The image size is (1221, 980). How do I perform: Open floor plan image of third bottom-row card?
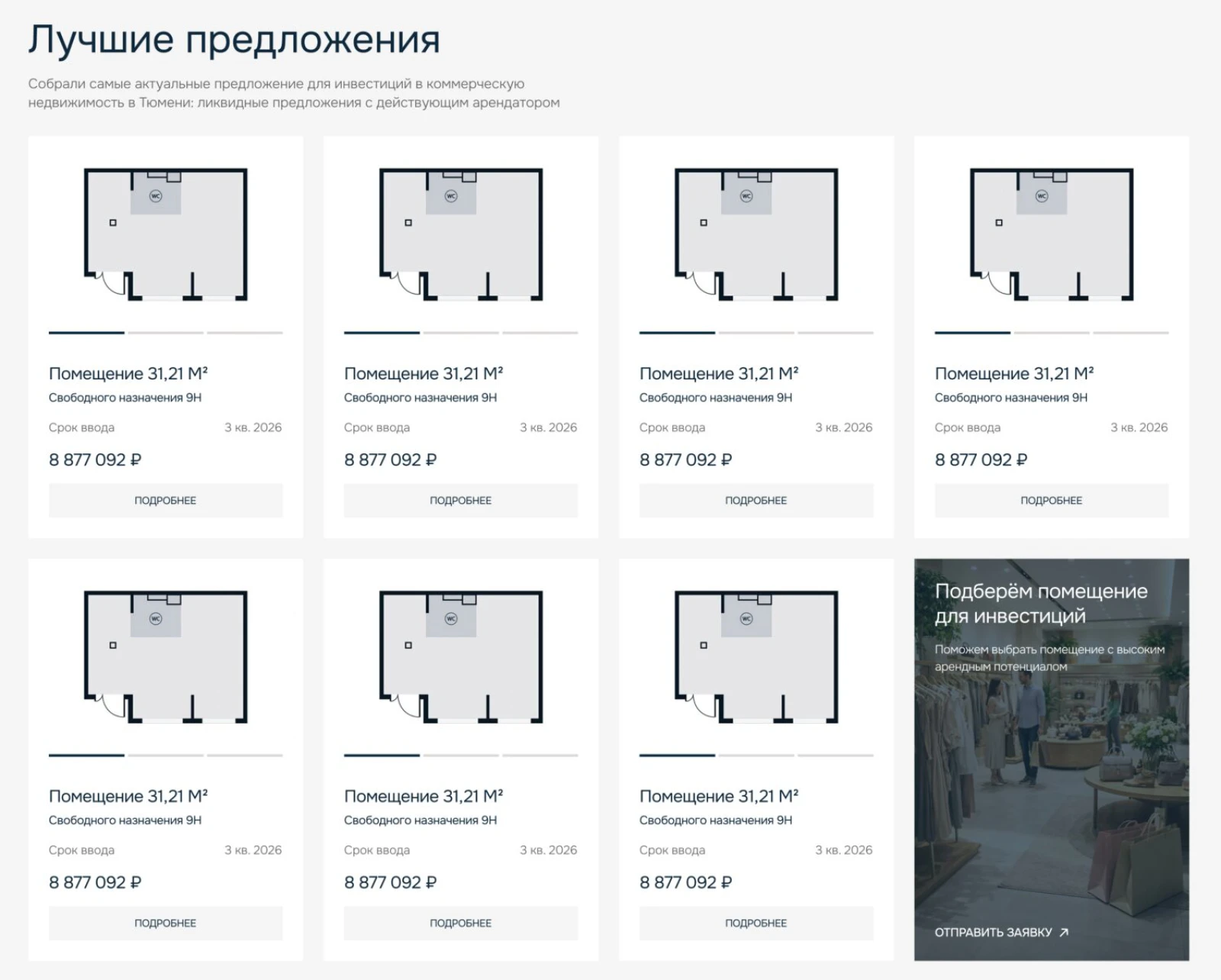(756, 657)
